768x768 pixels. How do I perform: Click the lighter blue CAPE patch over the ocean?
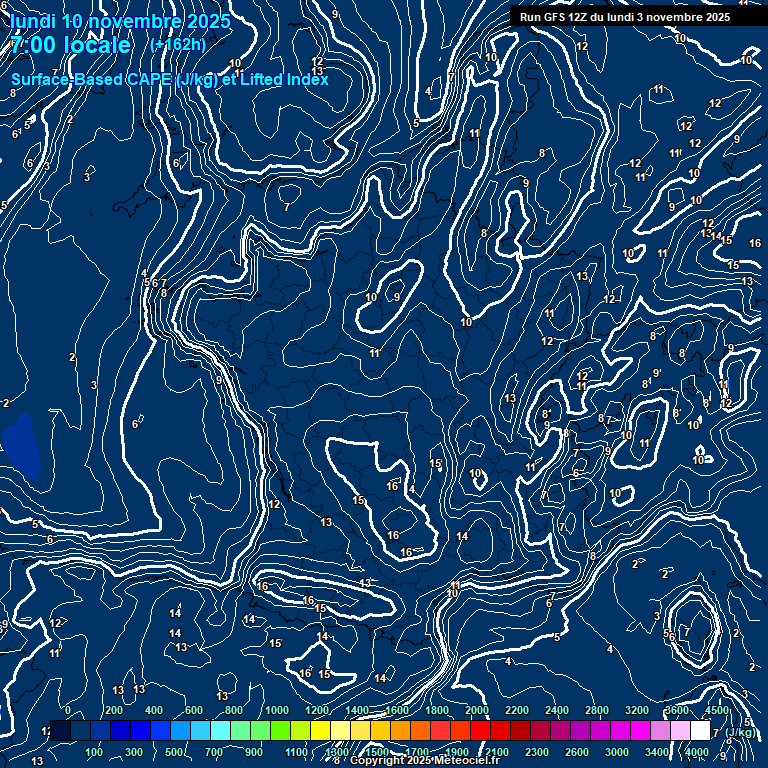(x=22, y=446)
